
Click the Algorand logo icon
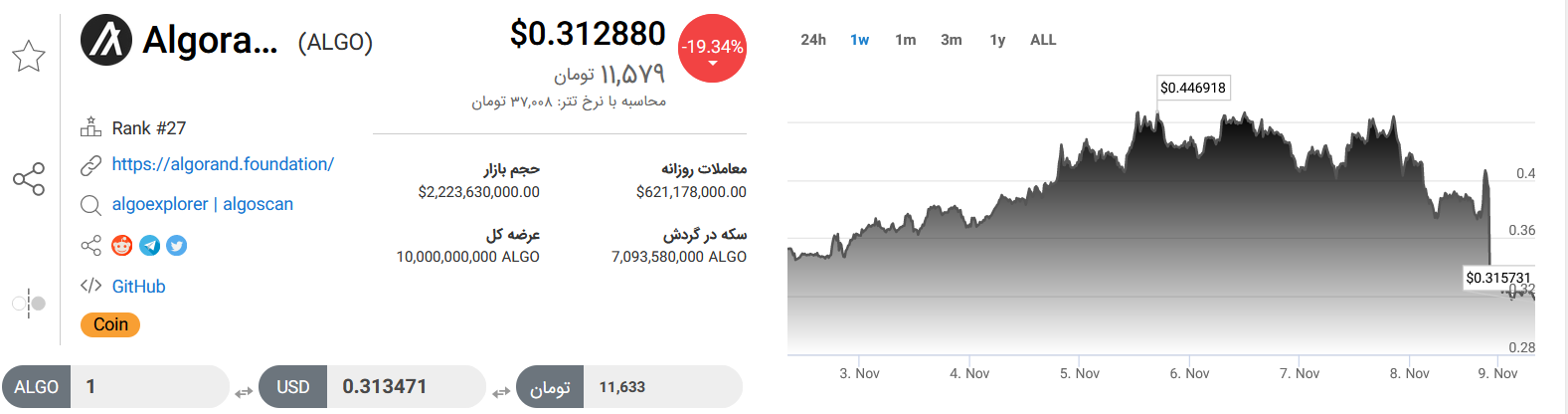point(106,41)
